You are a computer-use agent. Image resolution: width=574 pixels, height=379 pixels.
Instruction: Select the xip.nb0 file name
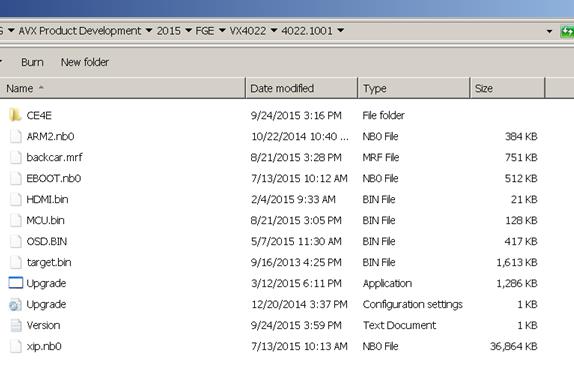click(x=44, y=346)
